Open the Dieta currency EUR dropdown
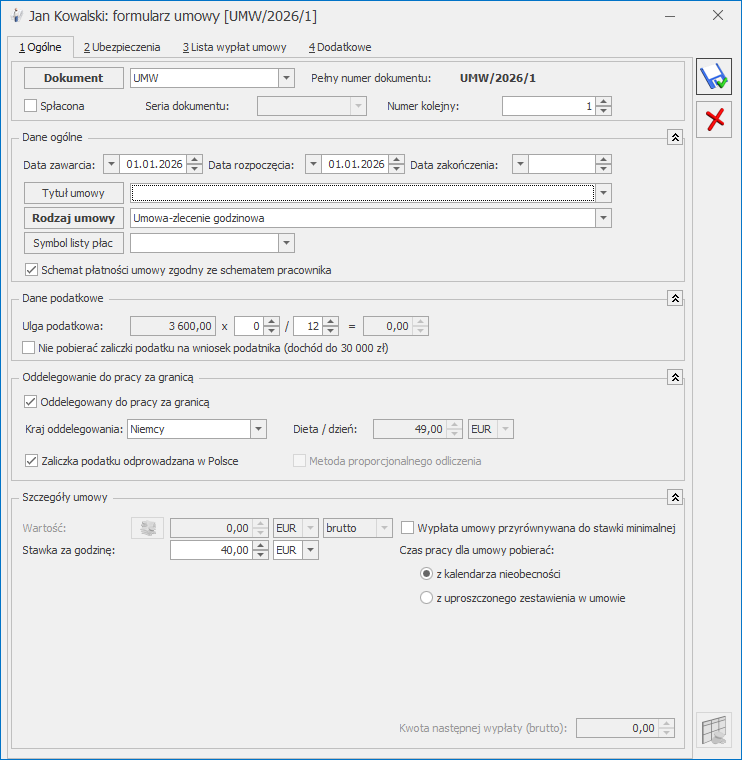The image size is (742, 760). tap(505, 429)
